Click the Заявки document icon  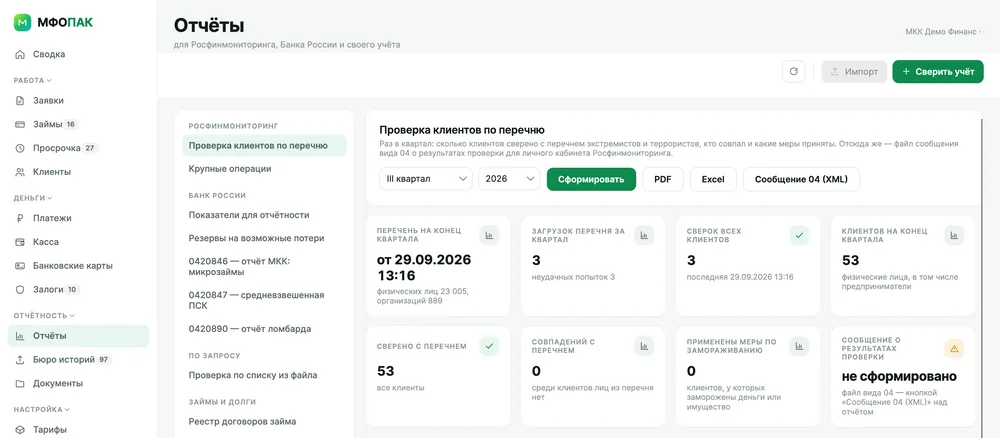[x=20, y=101]
